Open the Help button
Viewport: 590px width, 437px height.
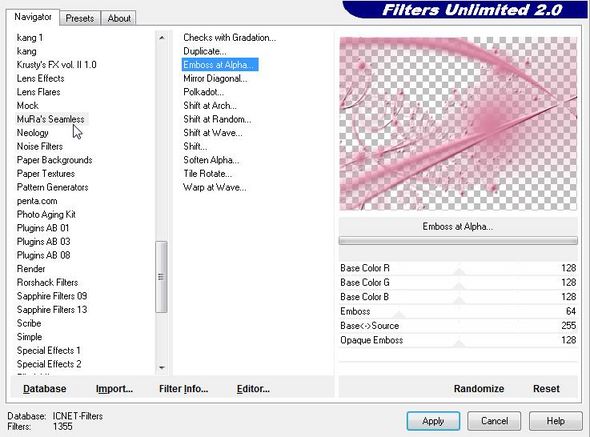pos(555,421)
